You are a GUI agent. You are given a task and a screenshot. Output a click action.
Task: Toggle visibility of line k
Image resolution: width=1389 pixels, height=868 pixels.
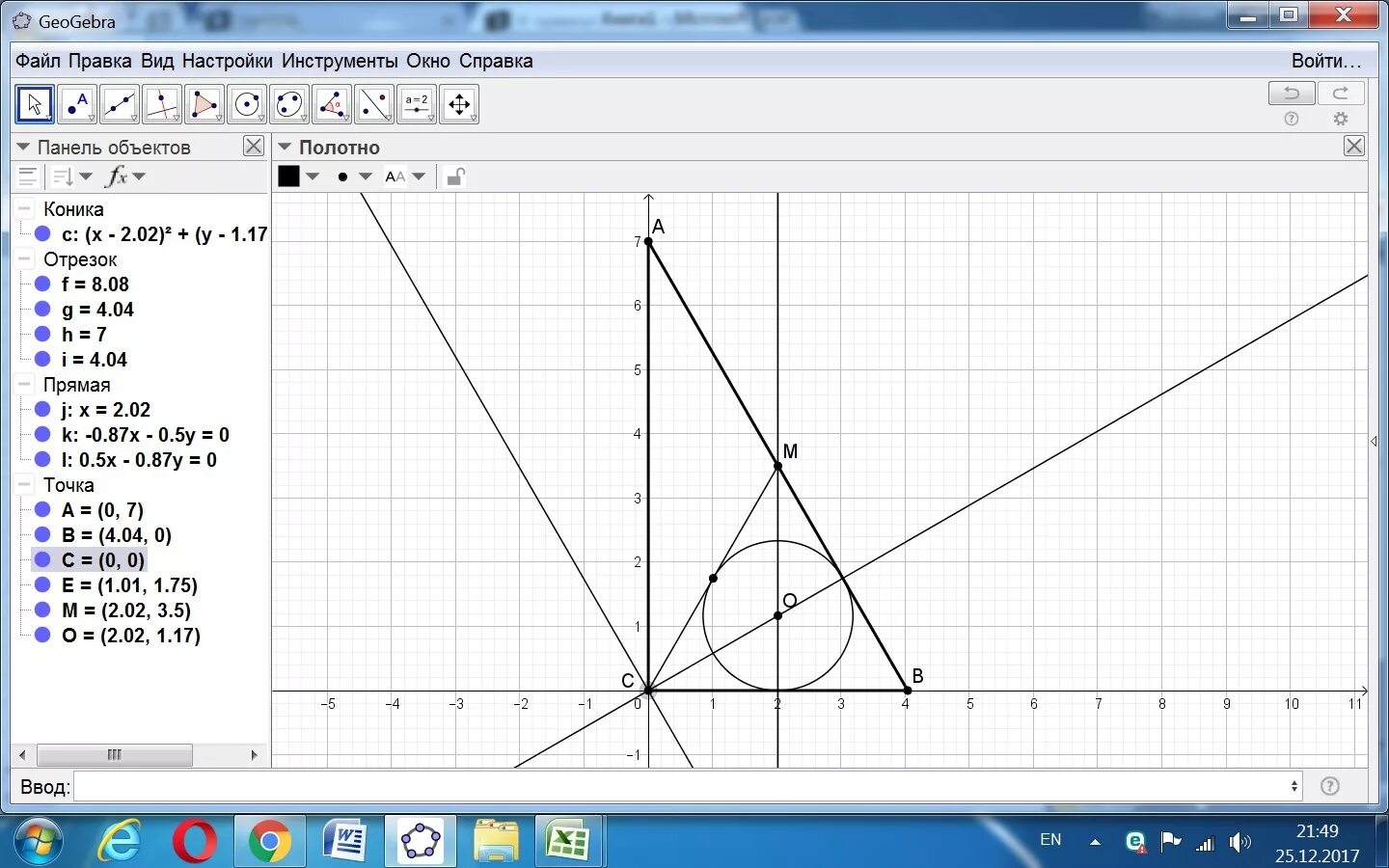pos(42,434)
